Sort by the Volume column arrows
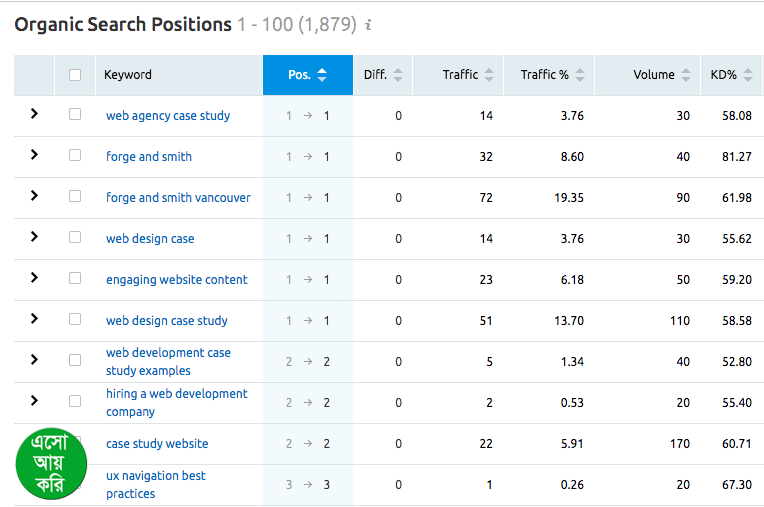 [686, 75]
